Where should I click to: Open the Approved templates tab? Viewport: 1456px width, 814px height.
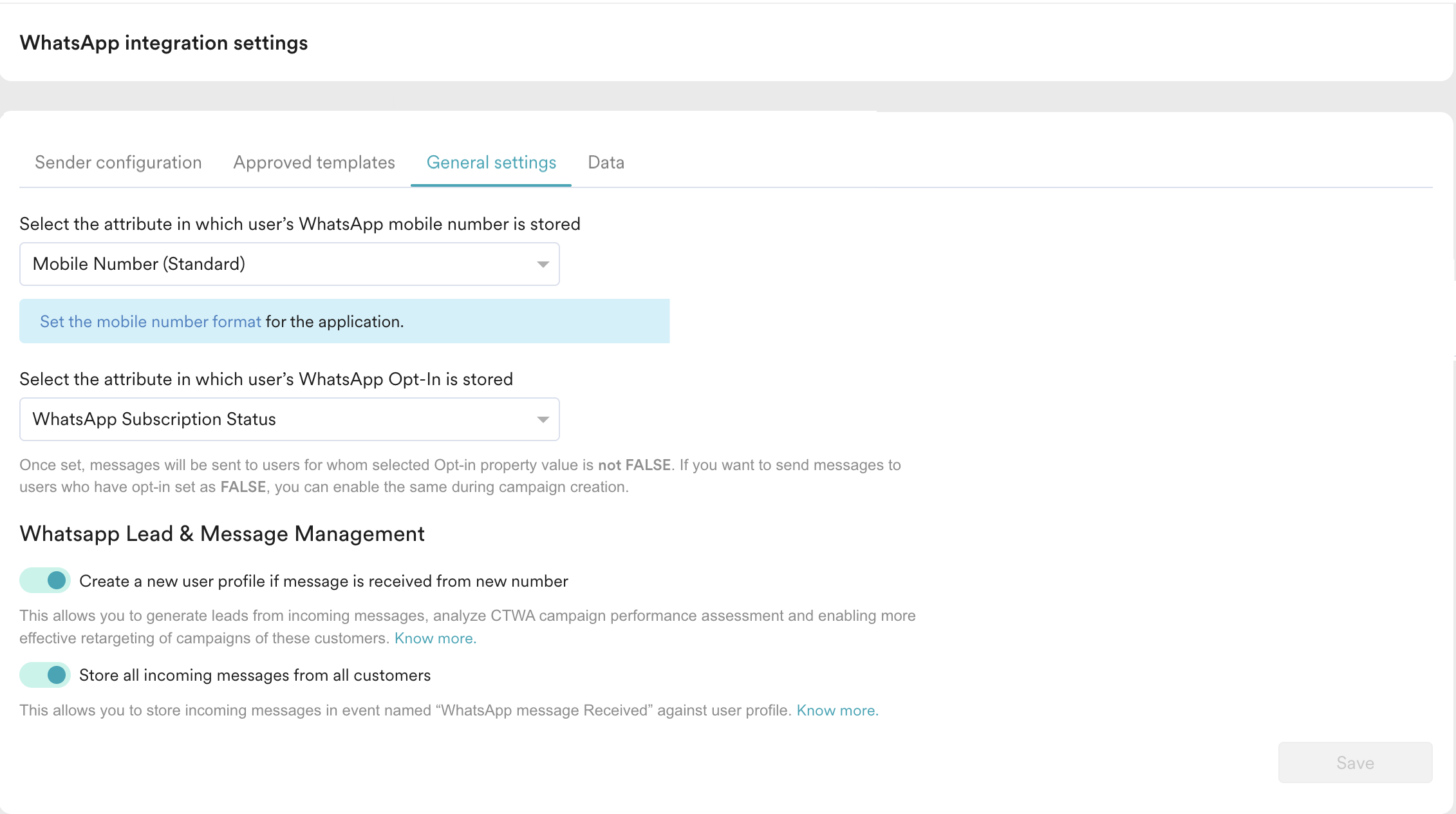(x=314, y=163)
